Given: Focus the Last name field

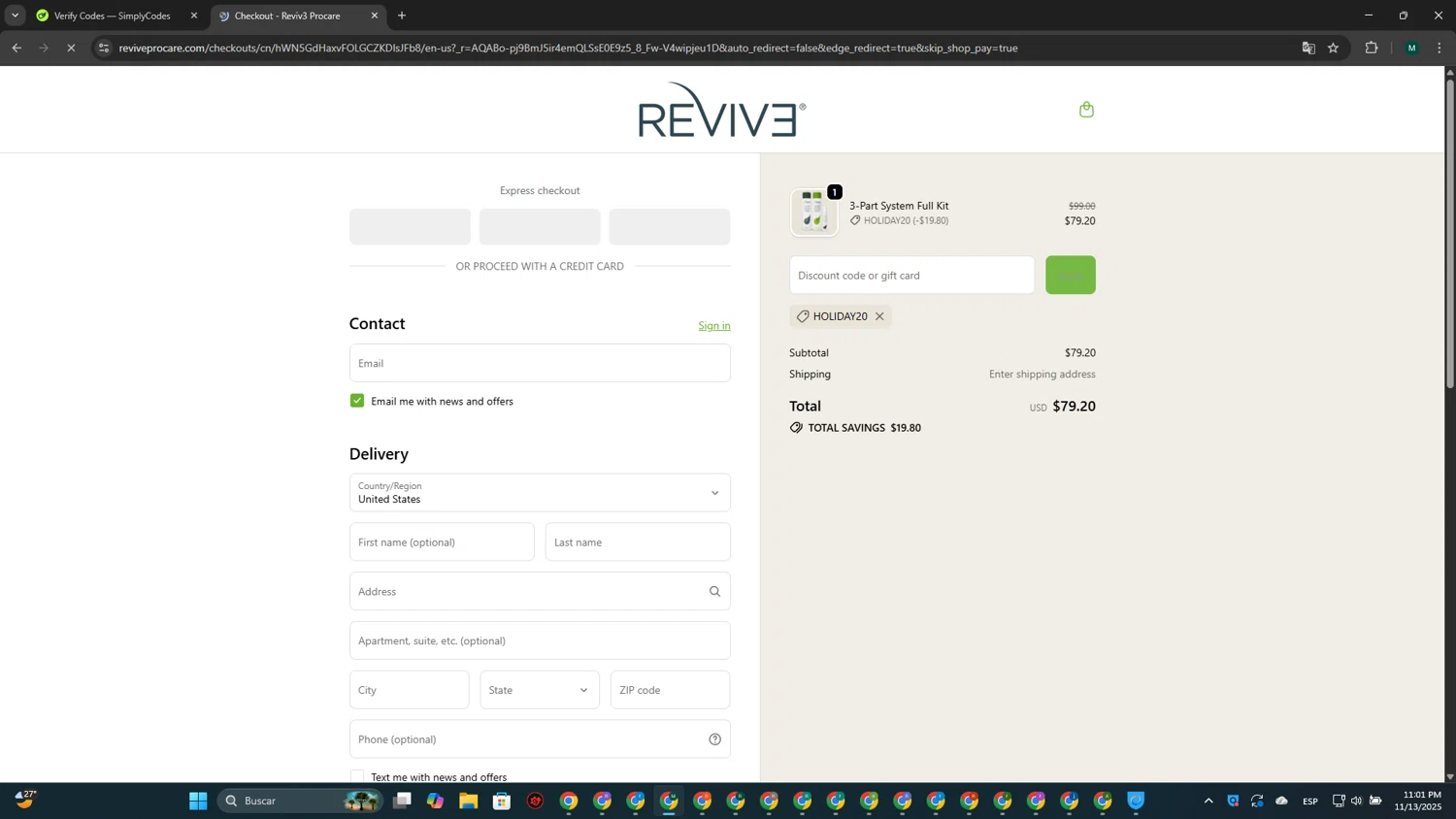Looking at the screenshot, I should click(x=638, y=542).
